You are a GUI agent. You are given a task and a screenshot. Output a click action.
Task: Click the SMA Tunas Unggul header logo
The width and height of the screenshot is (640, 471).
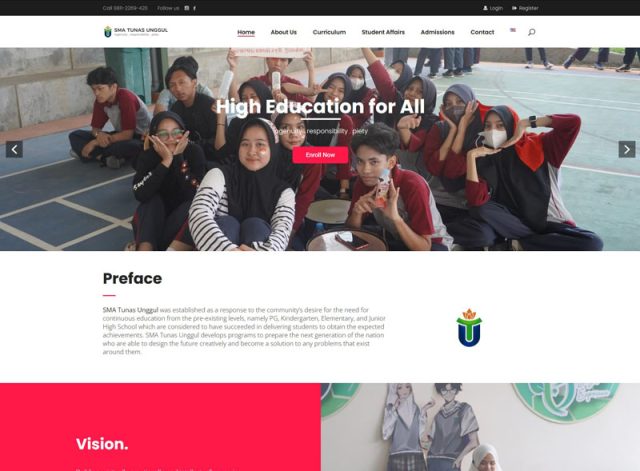[x=136, y=31]
